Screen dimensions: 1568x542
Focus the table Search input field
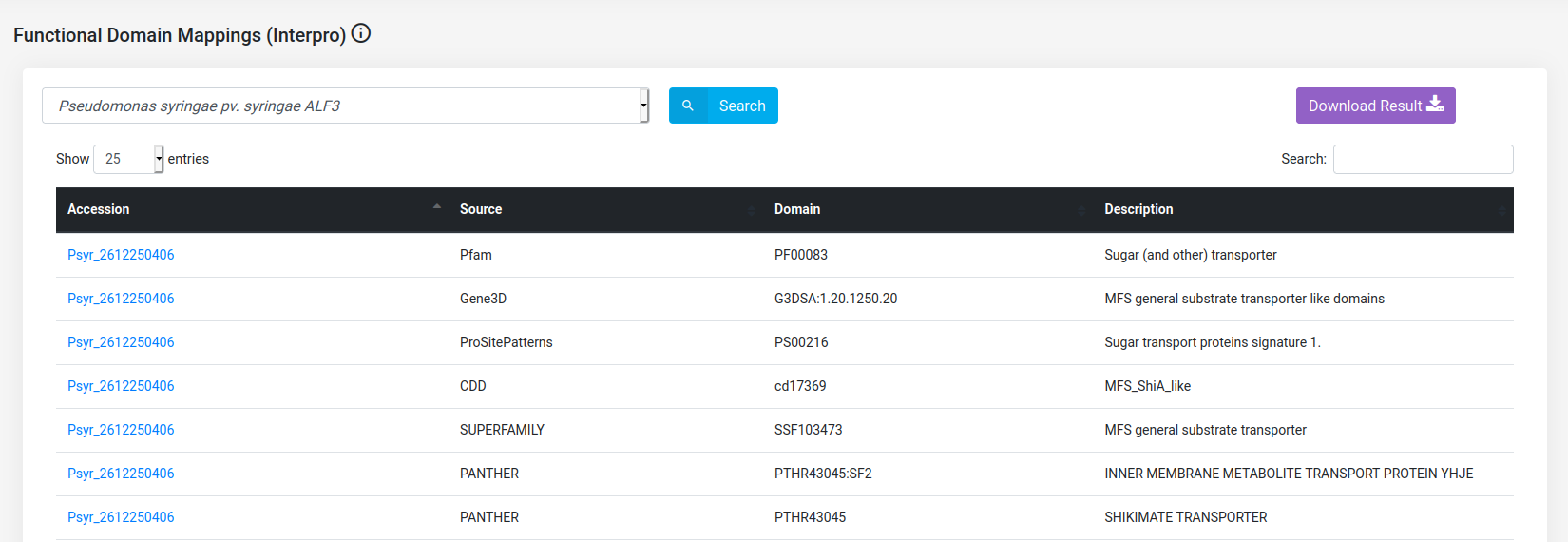[1423, 159]
